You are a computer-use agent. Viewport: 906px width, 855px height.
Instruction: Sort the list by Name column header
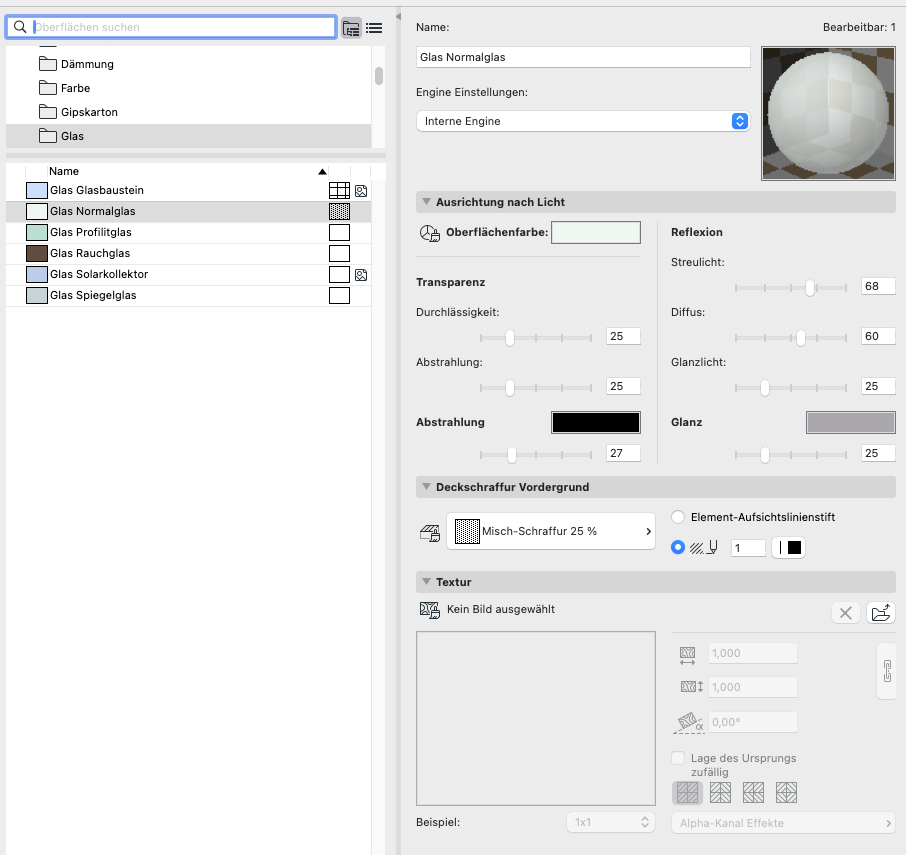[64, 171]
